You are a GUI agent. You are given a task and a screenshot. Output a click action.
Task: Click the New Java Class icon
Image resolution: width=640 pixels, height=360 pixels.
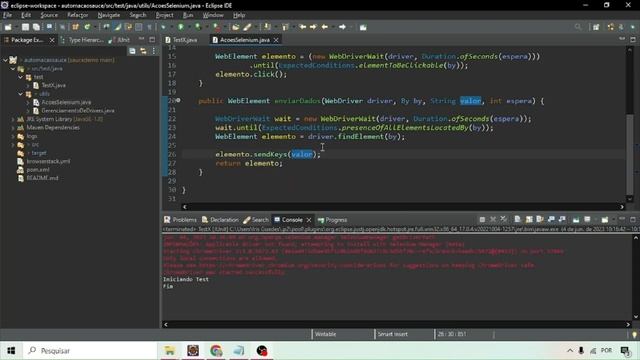pyautogui.click(x=87, y=27)
